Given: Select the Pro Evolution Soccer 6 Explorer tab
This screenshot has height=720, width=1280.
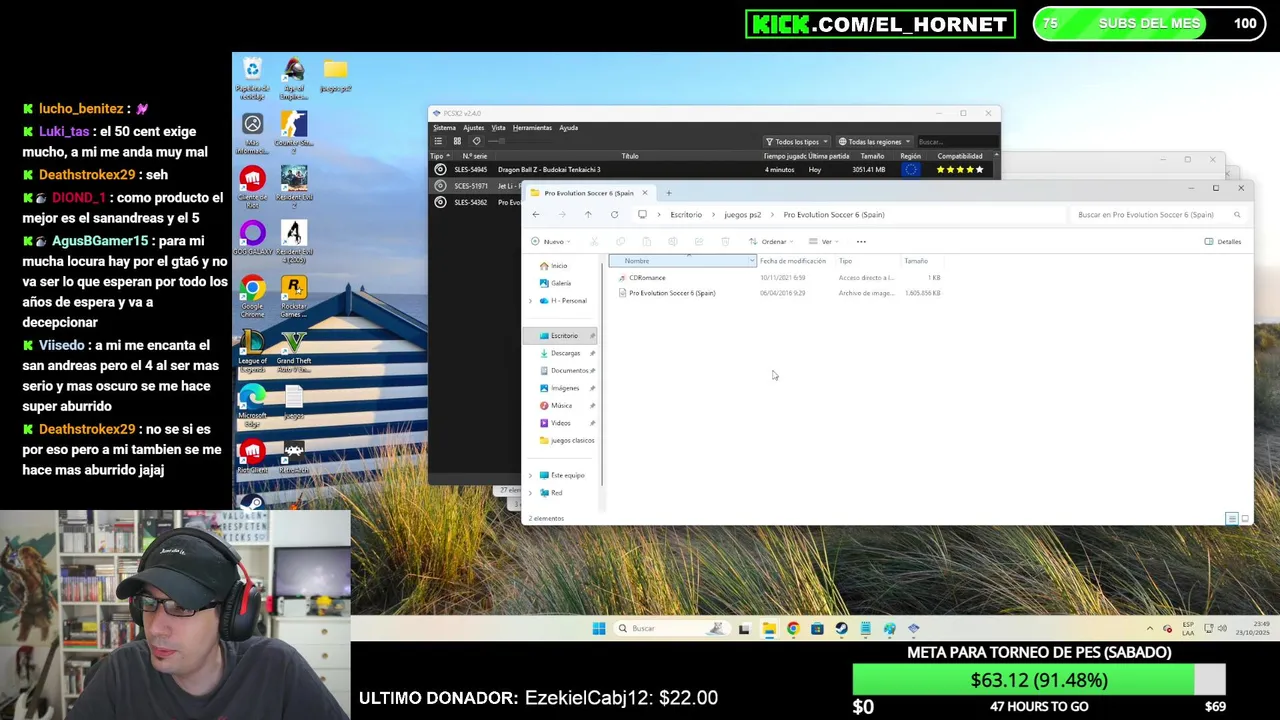Looking at the screenshot, I should pyautogui.click(x=590, y=193).
